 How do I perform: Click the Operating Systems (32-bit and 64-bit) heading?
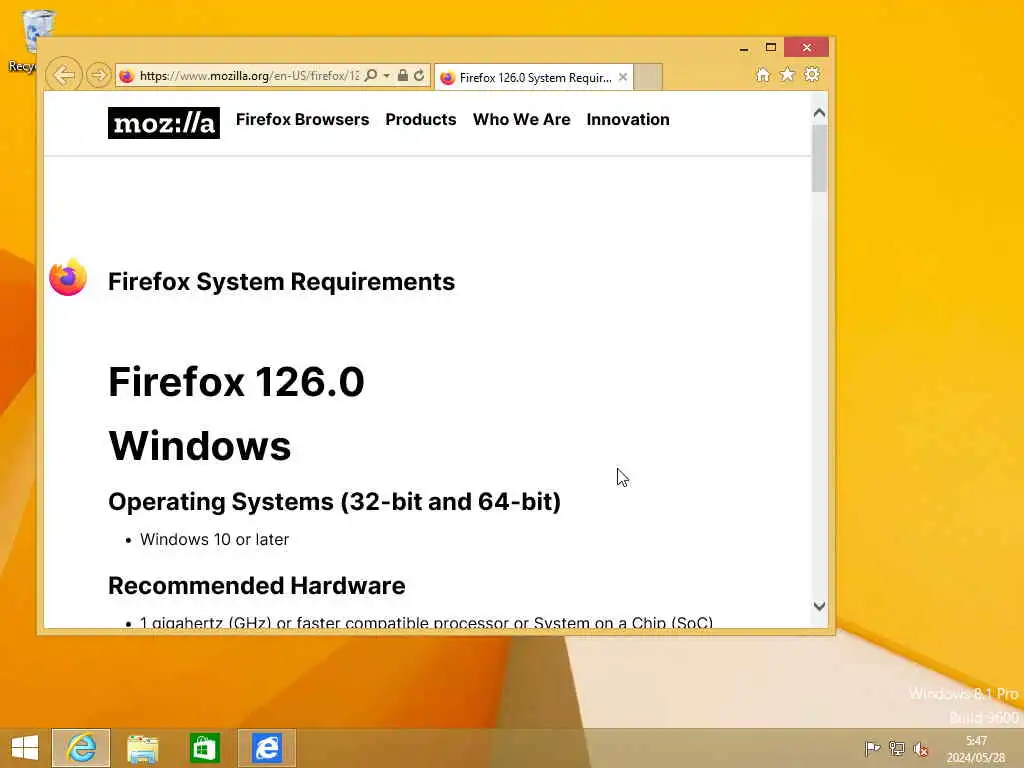click(x=334, y=502)
